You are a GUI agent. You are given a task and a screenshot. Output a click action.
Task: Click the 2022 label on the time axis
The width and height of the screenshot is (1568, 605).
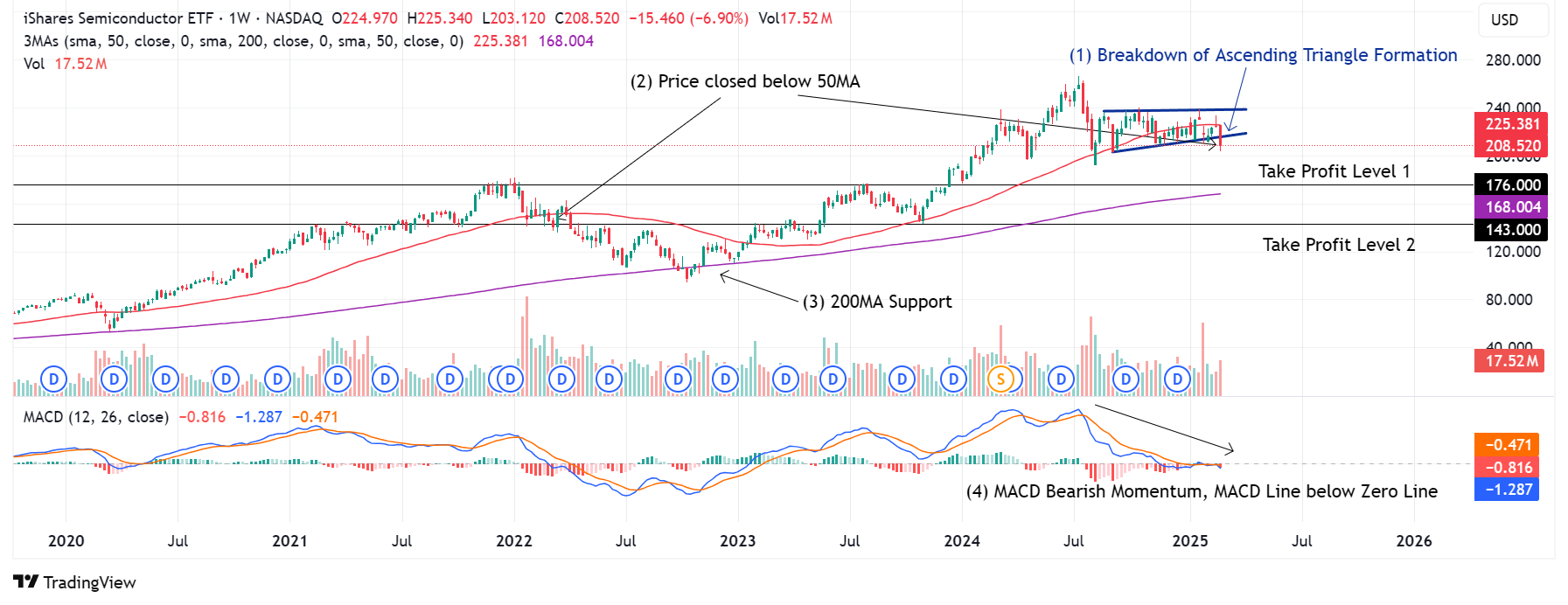coord(514,541)
